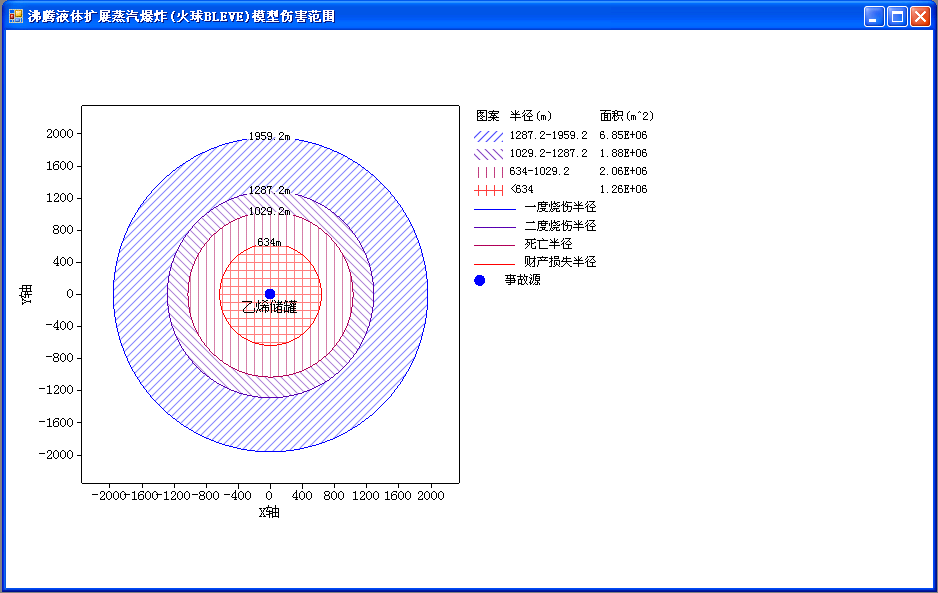Click the diagonal blue hatch legend swatch for 1287.2-1959.2
938x593 pixels.
(489, 136)
